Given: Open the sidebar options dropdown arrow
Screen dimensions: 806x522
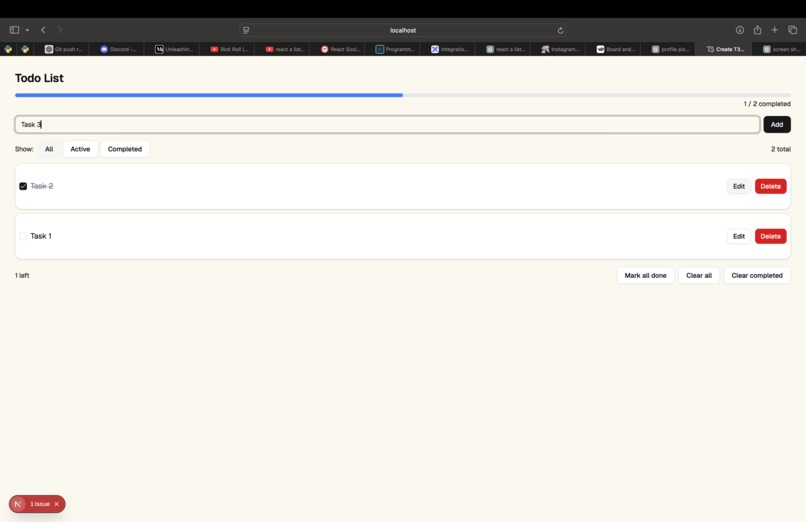Looking at the screenshot, I should click(27, 30).
